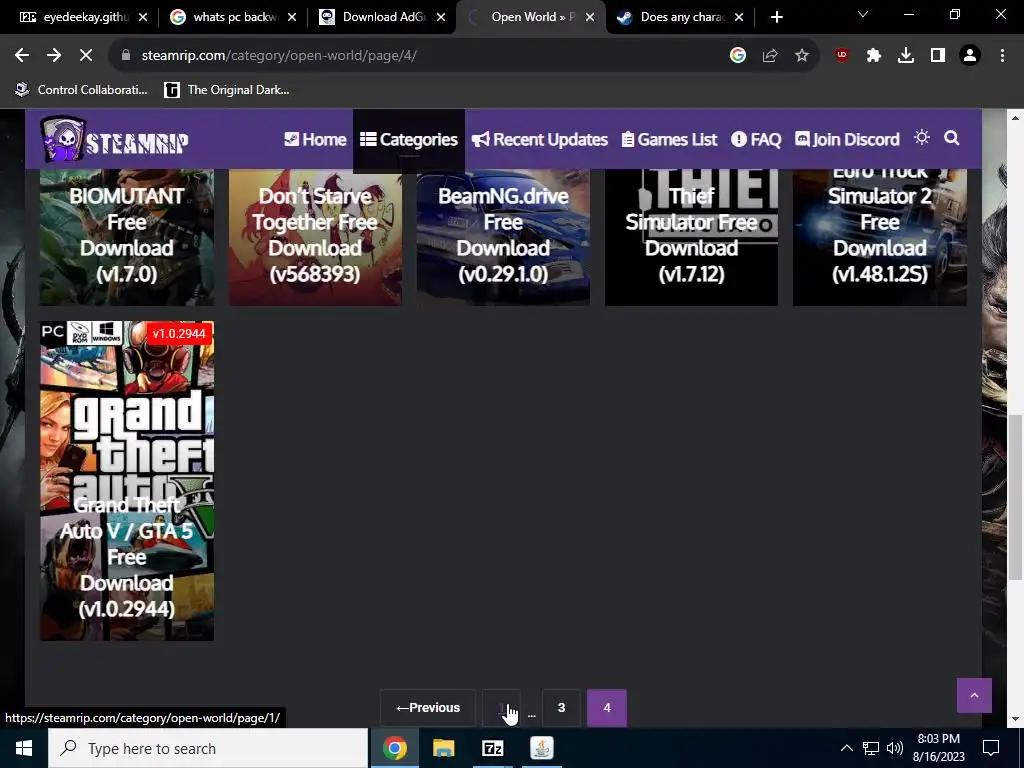Click the taskbar search box
1024x768 pixels.
point(208,748)
